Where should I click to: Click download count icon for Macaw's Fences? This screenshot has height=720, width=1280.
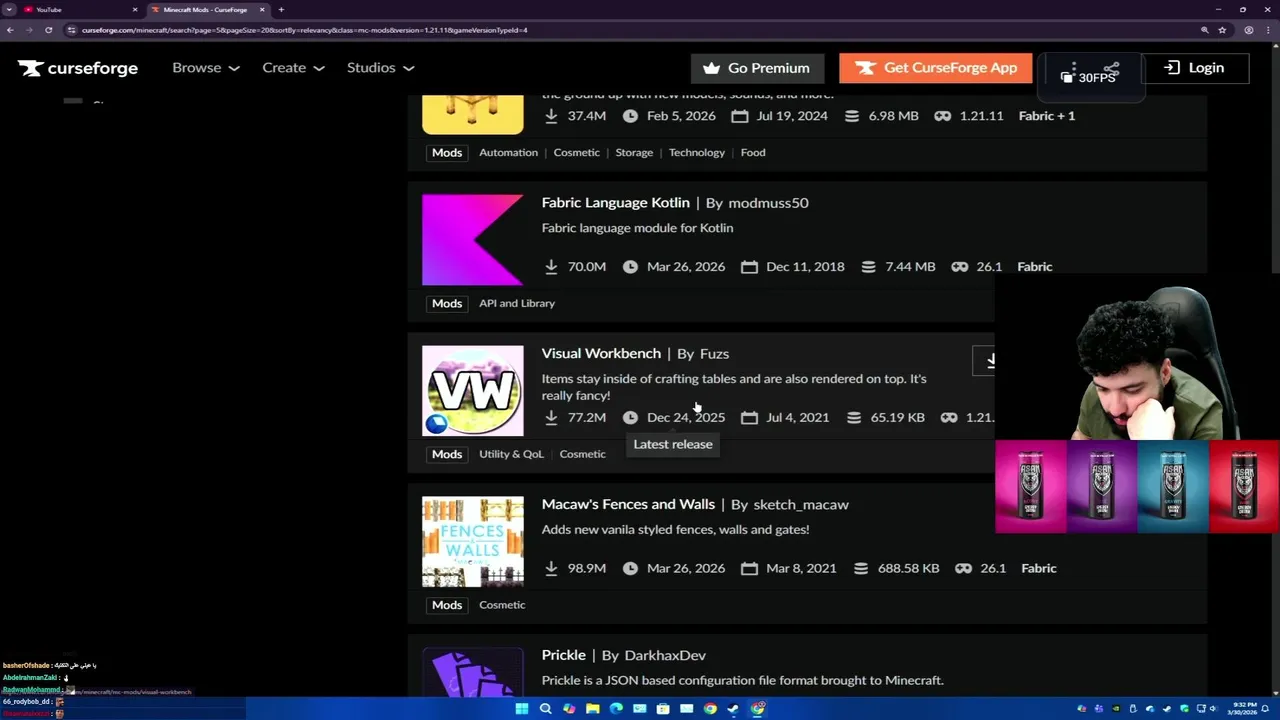pyautogui.click(x=551, y=568)
